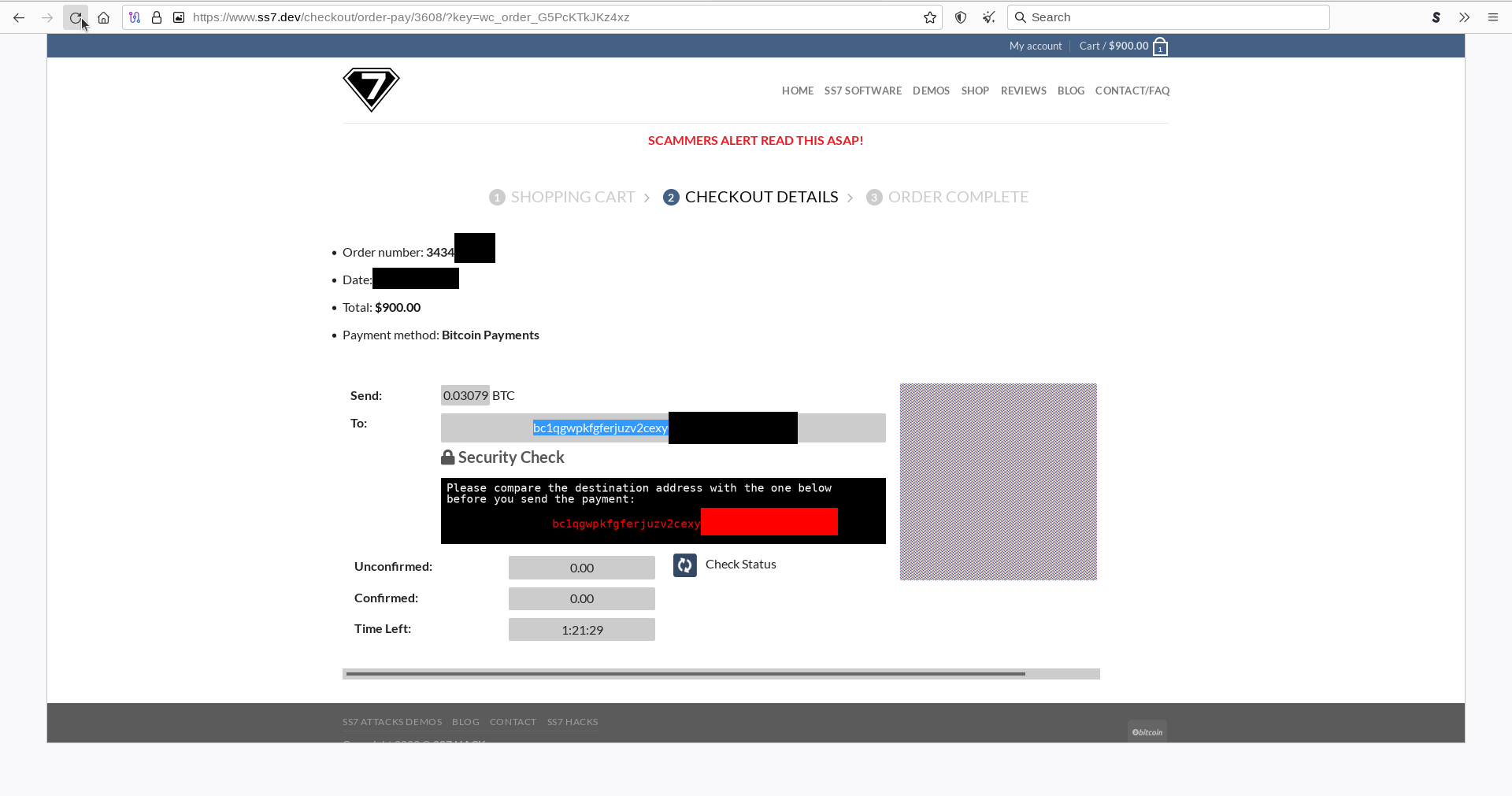
Task: Open CONTACT footer link
Action: pos(513,722)
